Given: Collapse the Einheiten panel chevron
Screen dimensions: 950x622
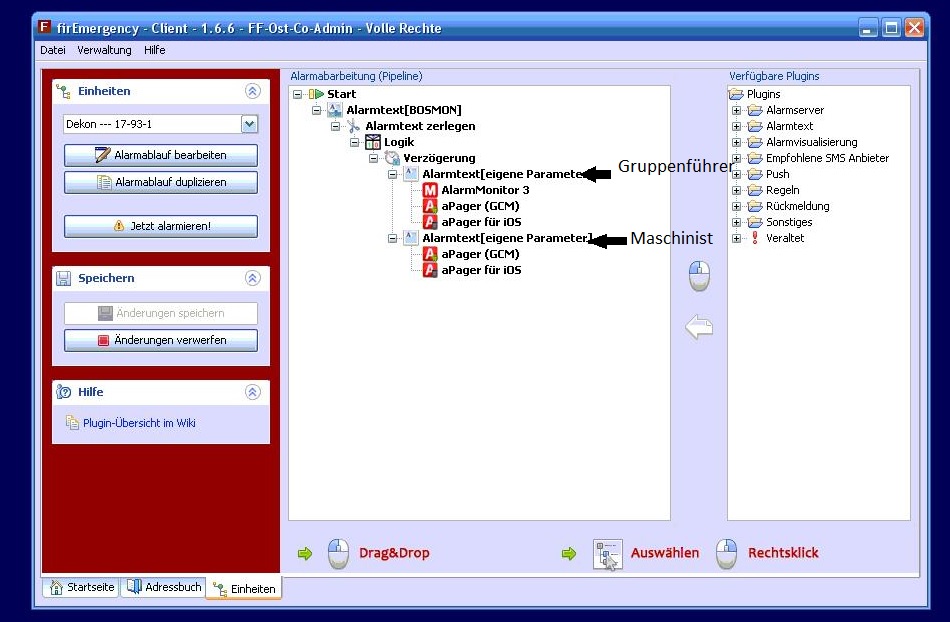Looking at the screenshot, I should 252,91.
